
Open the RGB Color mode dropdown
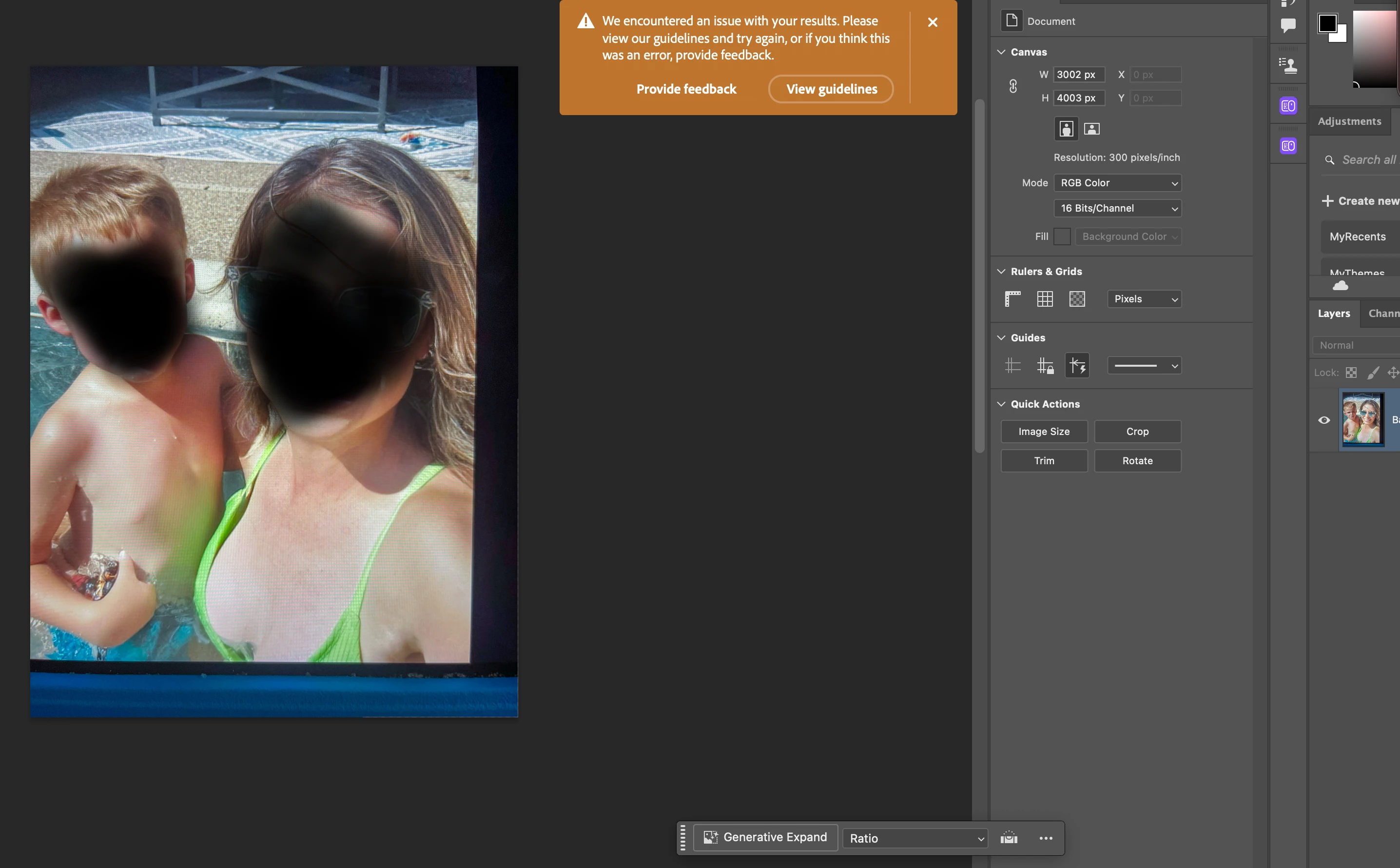(1117, 182)
